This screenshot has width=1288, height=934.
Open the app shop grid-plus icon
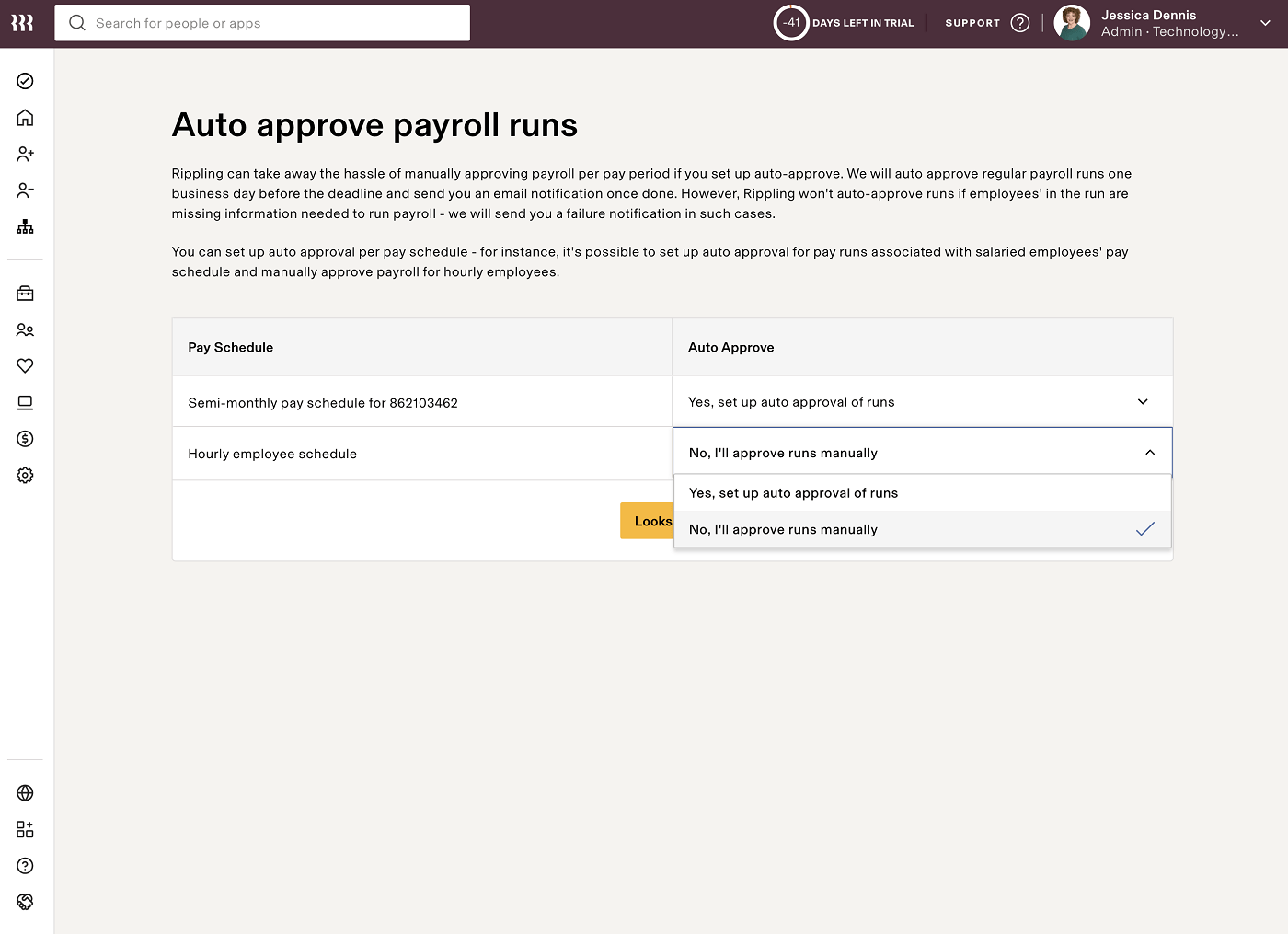[x=25, y=828]
